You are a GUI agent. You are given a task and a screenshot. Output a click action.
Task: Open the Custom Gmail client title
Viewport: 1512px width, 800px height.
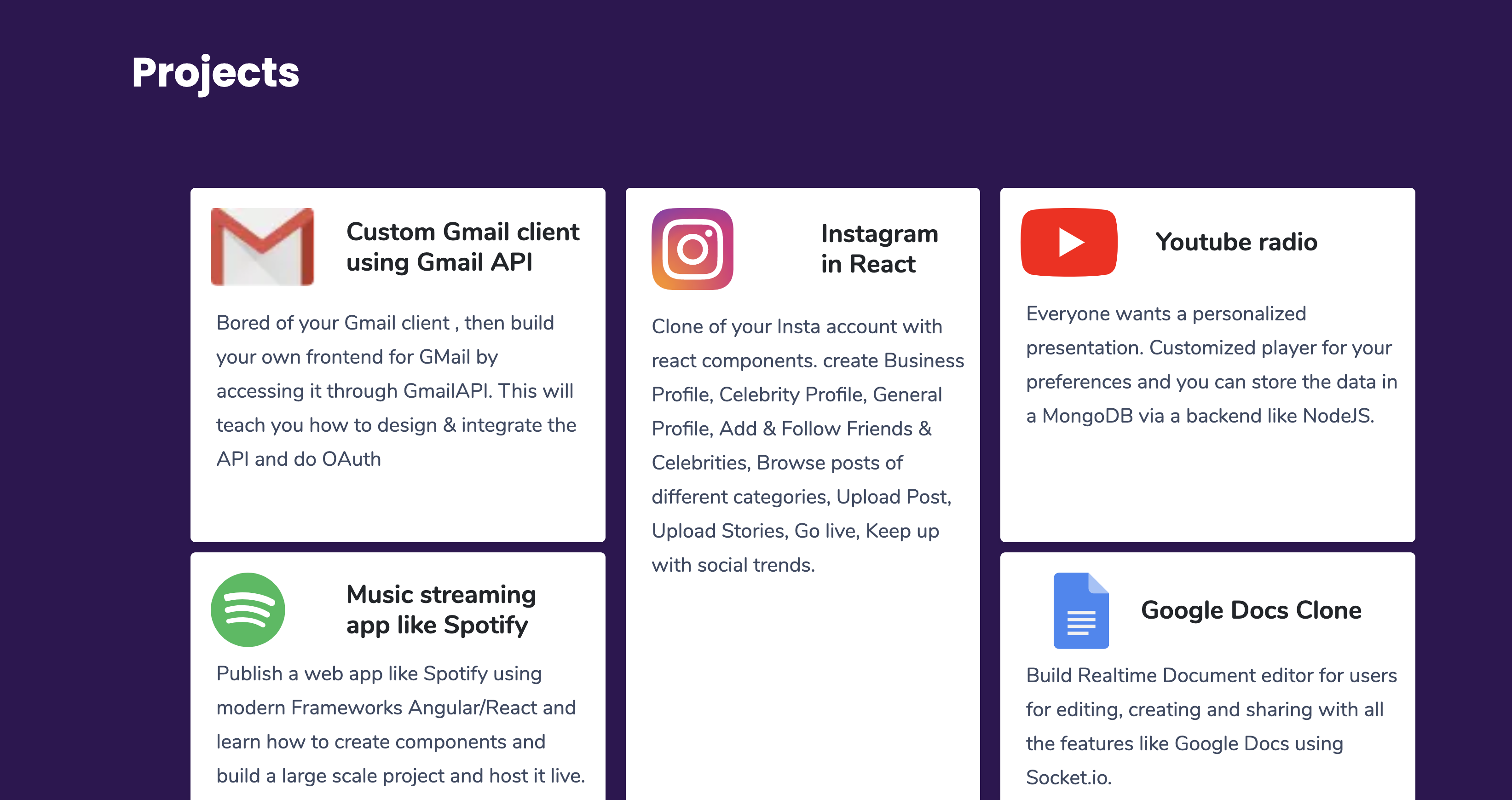pyautogui.click(x=462, y=247)
